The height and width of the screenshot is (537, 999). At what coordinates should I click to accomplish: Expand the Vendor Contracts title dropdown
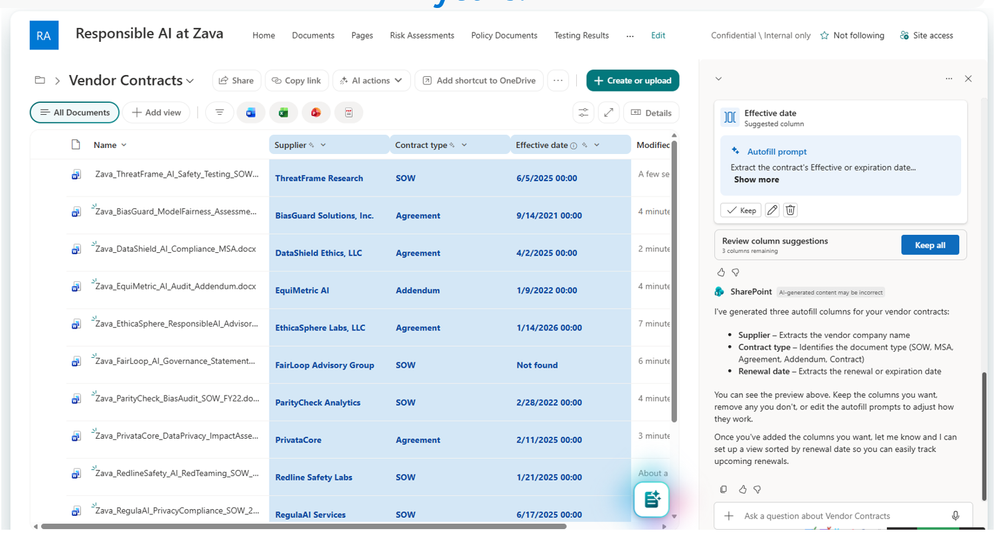point(190,81)
